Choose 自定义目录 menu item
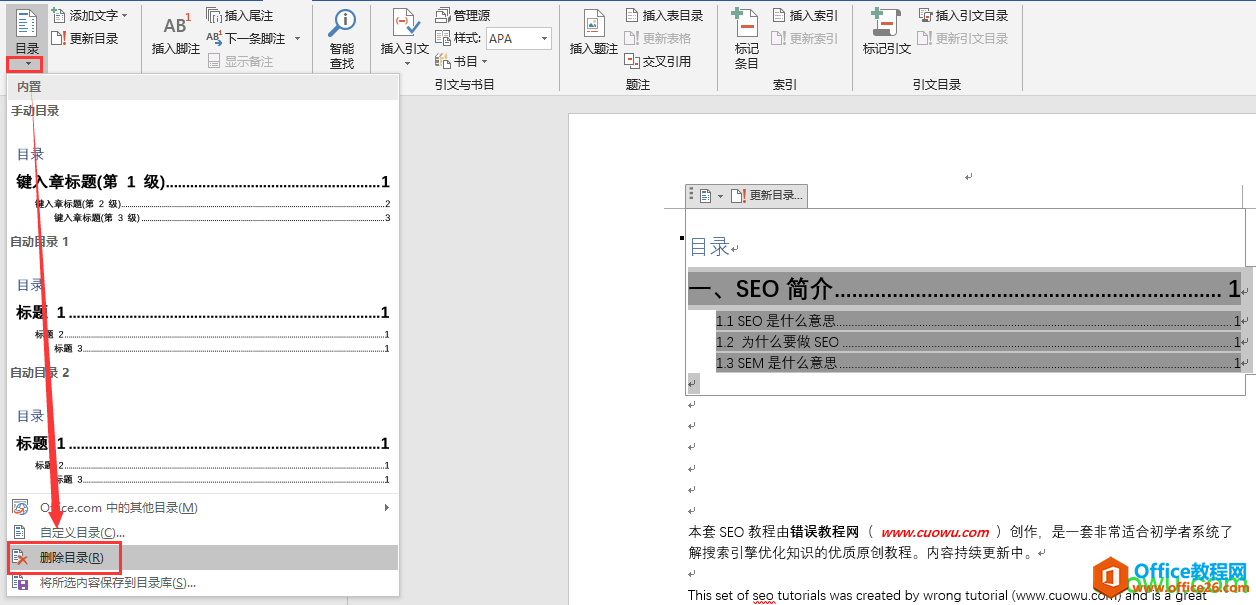 203,532
